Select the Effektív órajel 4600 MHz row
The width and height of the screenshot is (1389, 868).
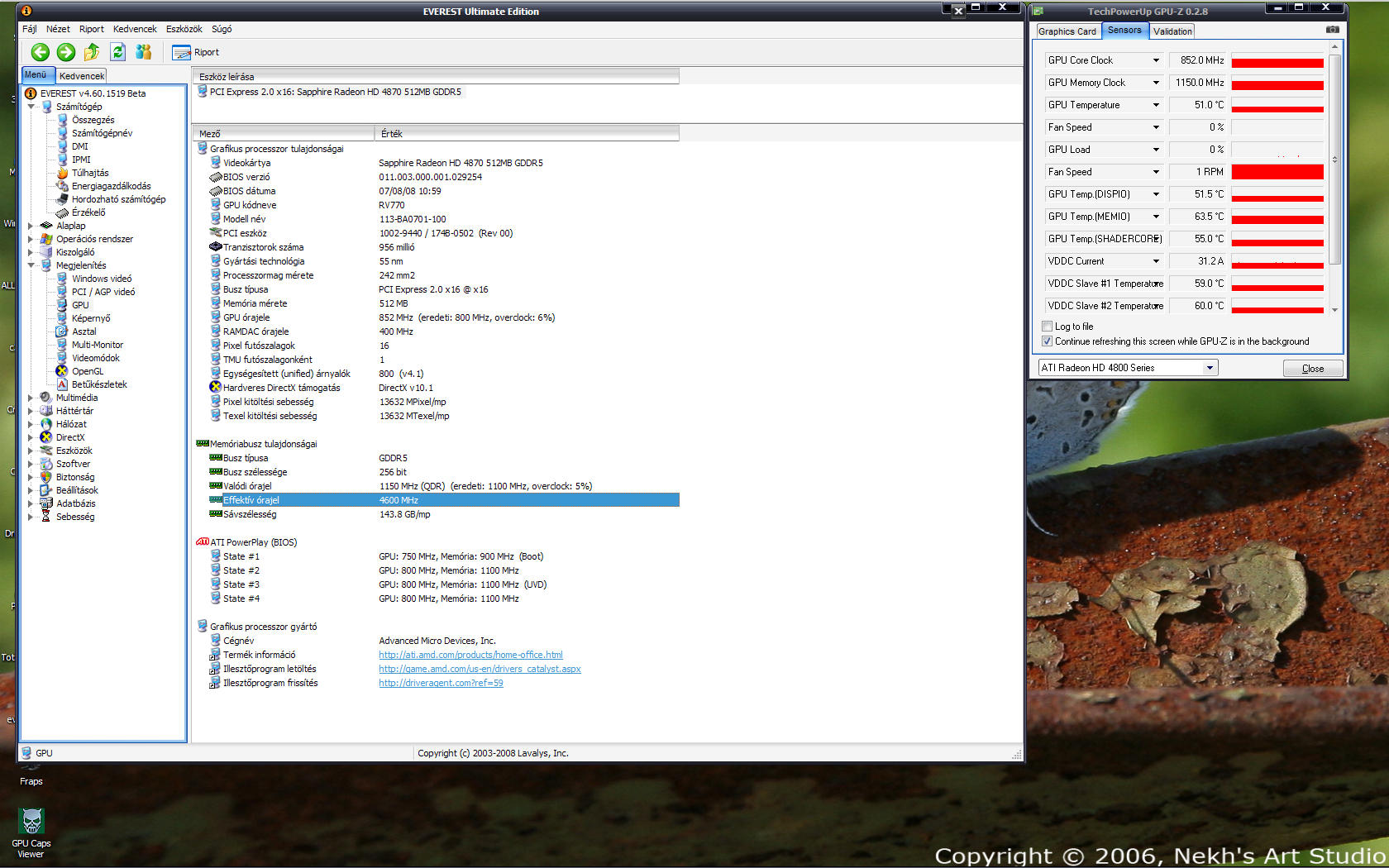coord(444,500)
